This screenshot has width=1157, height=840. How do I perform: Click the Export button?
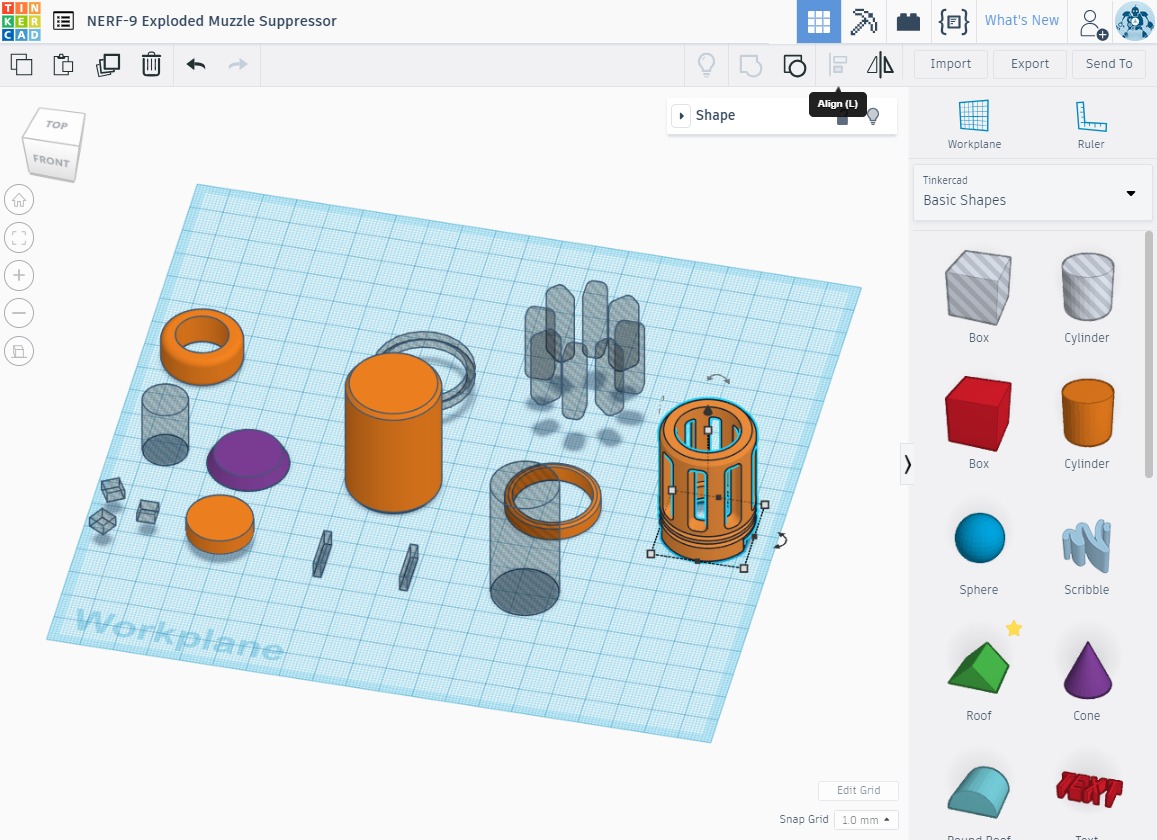point(1029,64)
